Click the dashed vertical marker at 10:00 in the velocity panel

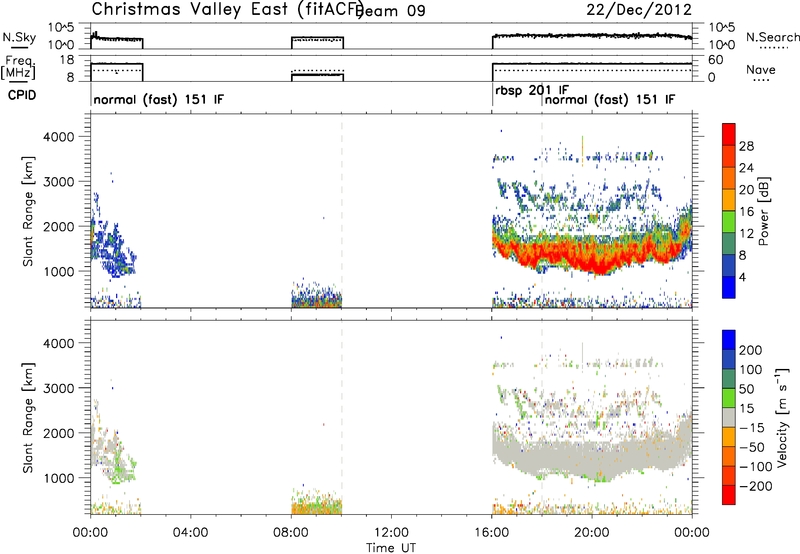[x=341, y=417]
